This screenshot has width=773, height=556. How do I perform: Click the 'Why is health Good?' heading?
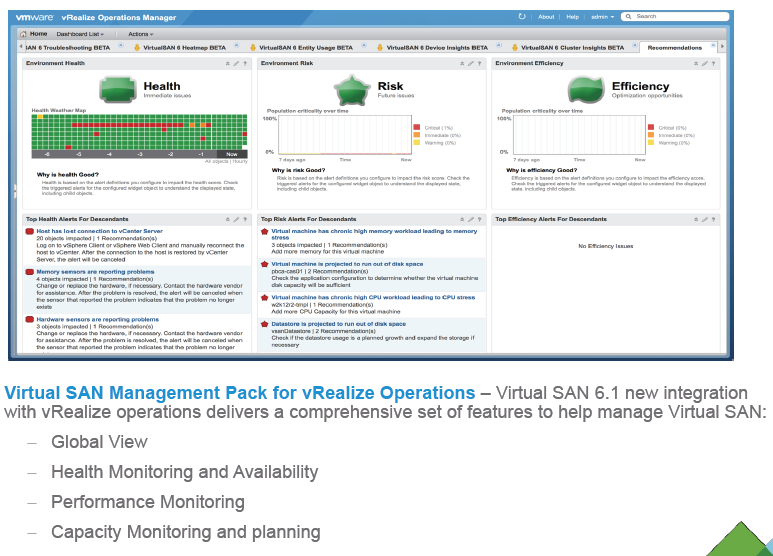pos(68,175)
